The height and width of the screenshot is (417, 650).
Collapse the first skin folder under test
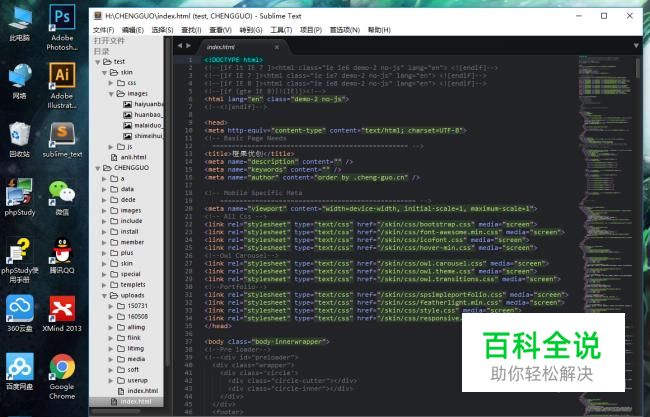(104, 73)
